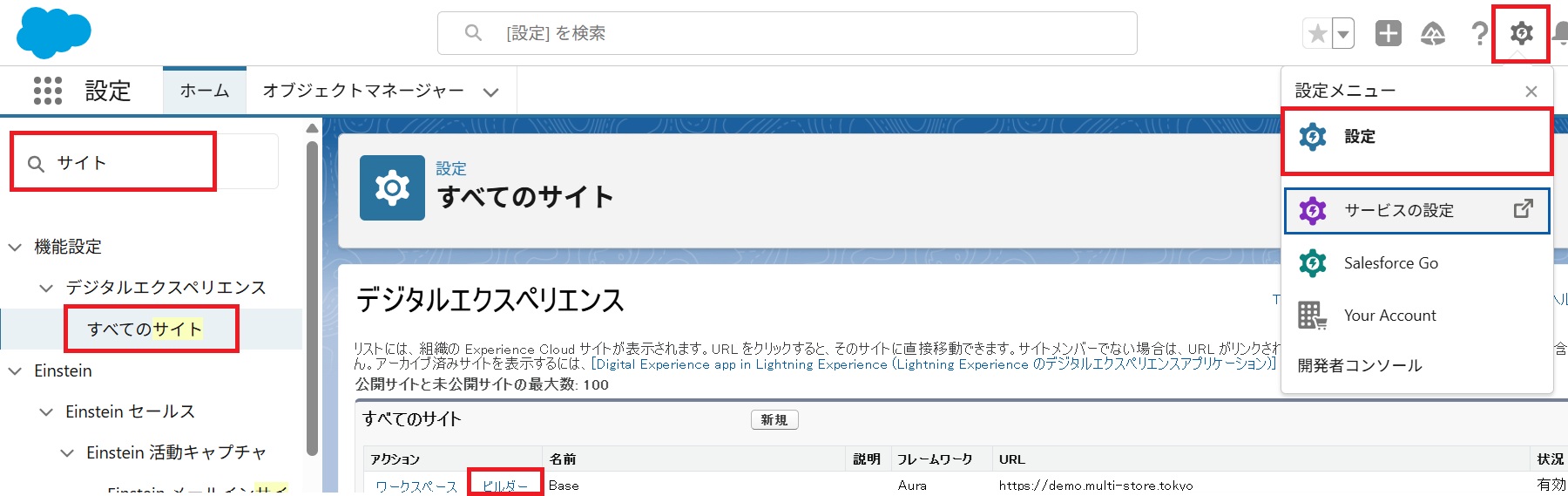Switch to the ホーム tab
Image resolution: width=1568 pixels, height=496 pixels.
pos(205,91)
